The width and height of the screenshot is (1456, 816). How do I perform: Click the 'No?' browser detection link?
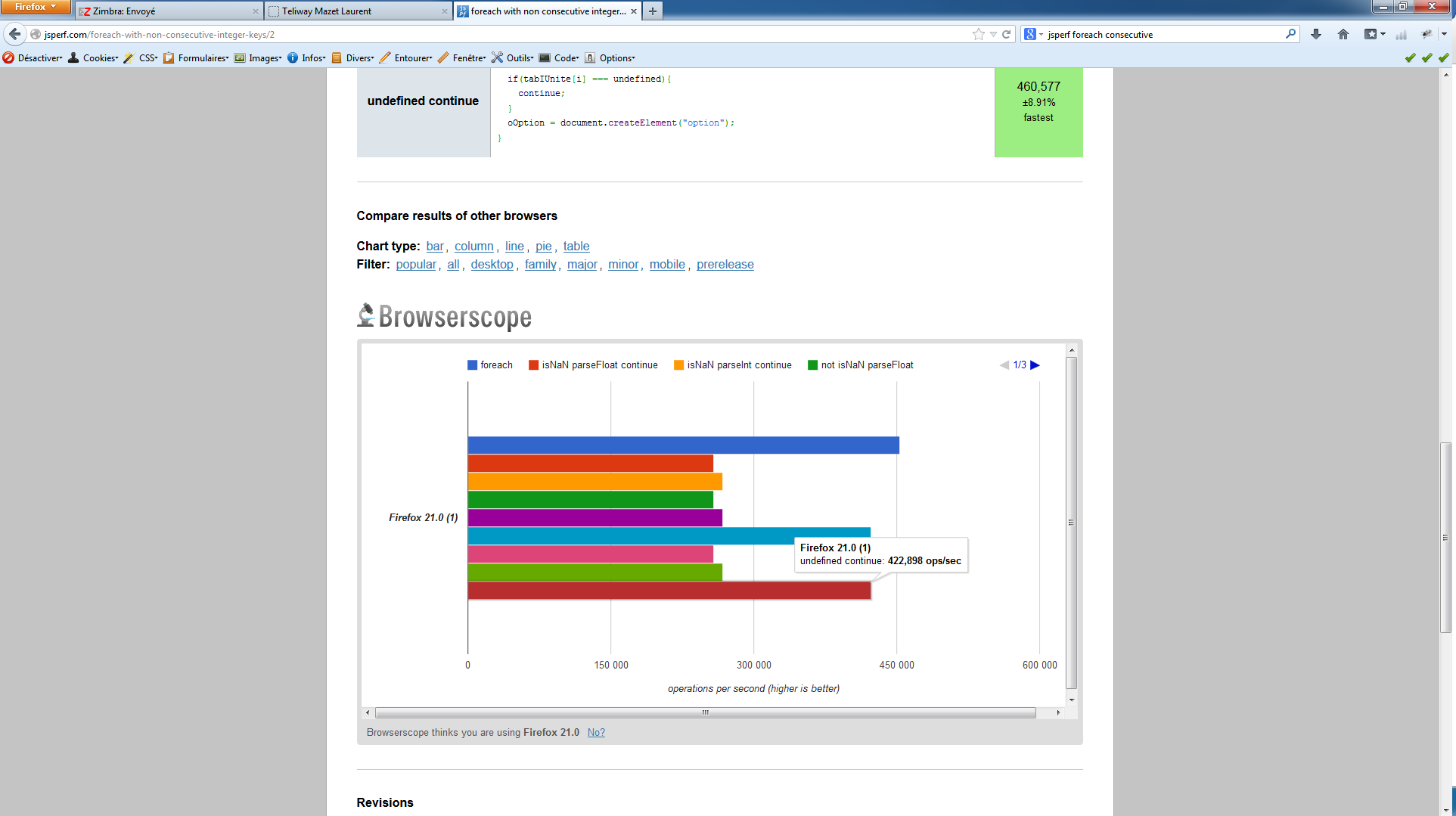coord(596,733)
